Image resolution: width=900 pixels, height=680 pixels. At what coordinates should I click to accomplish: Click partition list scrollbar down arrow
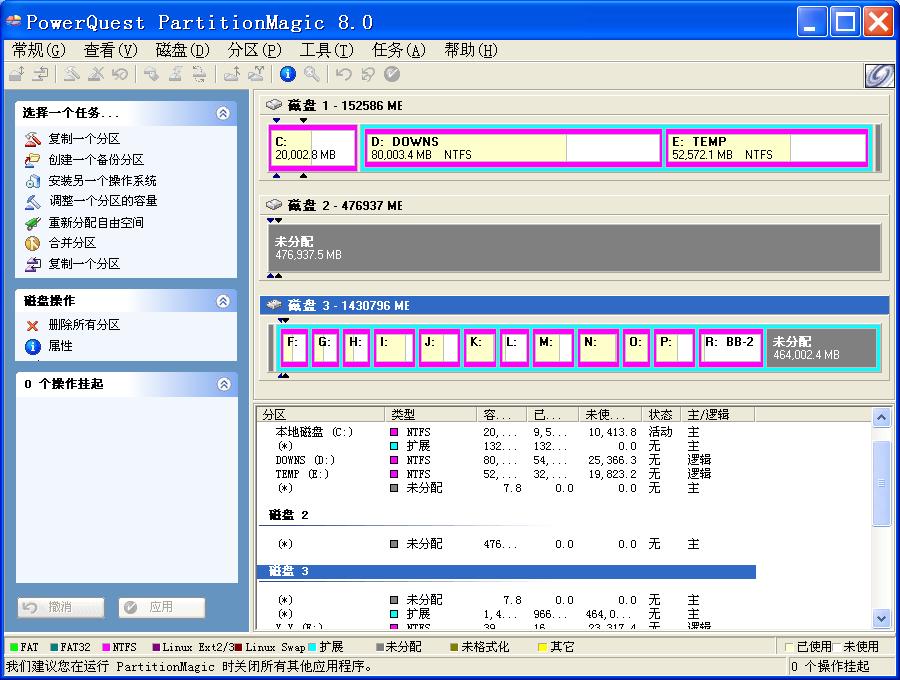pos(881,619)
